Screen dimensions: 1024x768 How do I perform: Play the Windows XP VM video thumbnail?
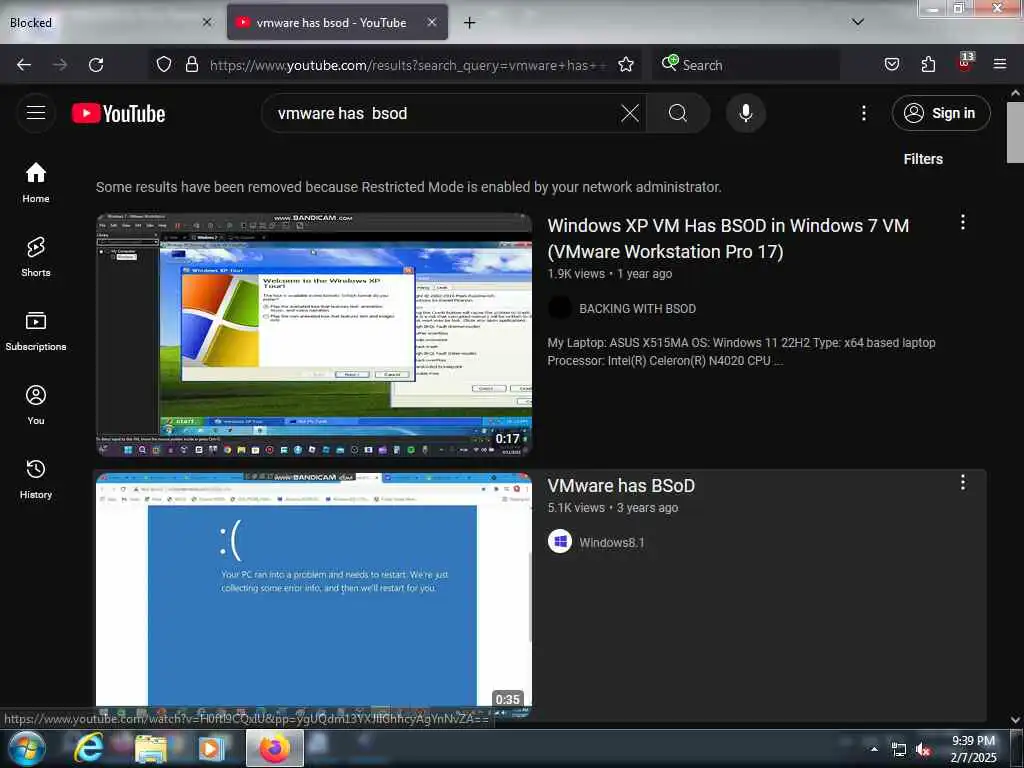click(x=314, y=334)
